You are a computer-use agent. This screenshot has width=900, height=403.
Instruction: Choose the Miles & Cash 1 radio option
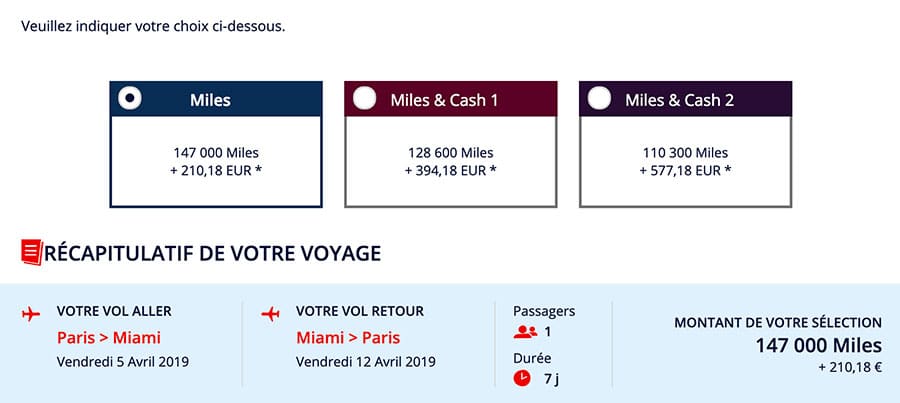[364, 98]
